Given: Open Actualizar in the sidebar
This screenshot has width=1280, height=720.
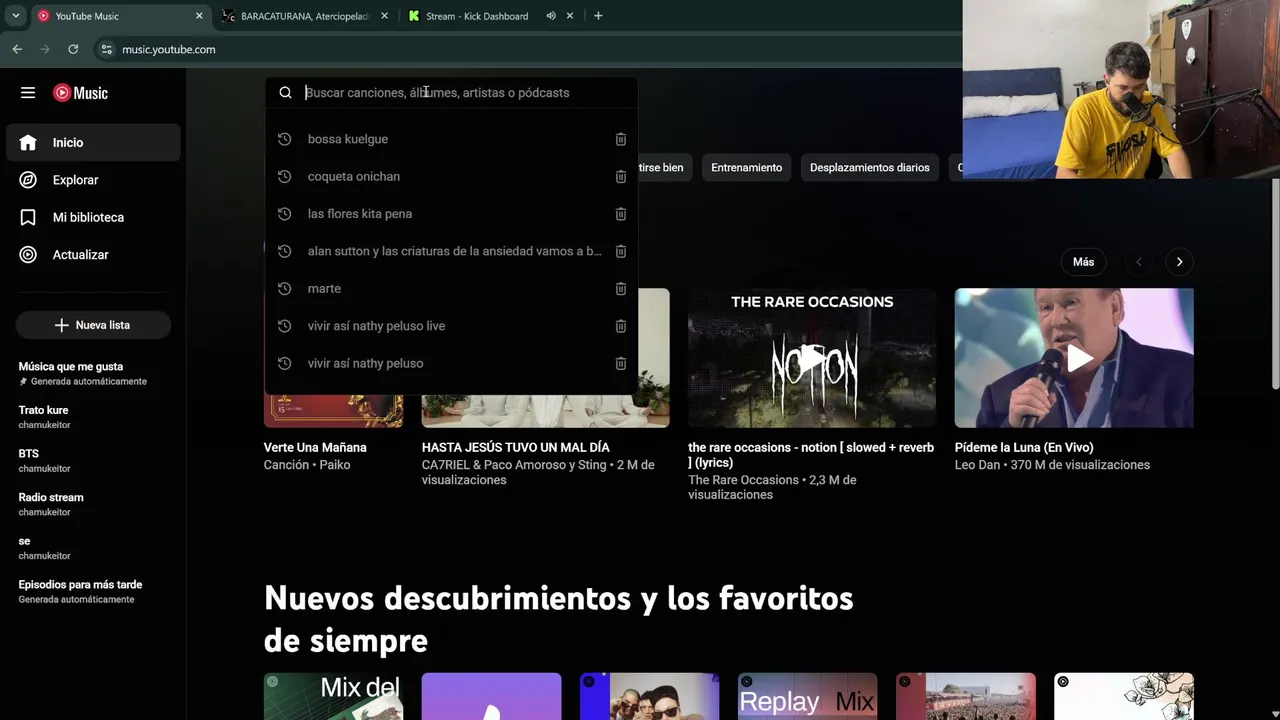Looking at the screenshot, I should pyautogui.click(x=93, y=255).
